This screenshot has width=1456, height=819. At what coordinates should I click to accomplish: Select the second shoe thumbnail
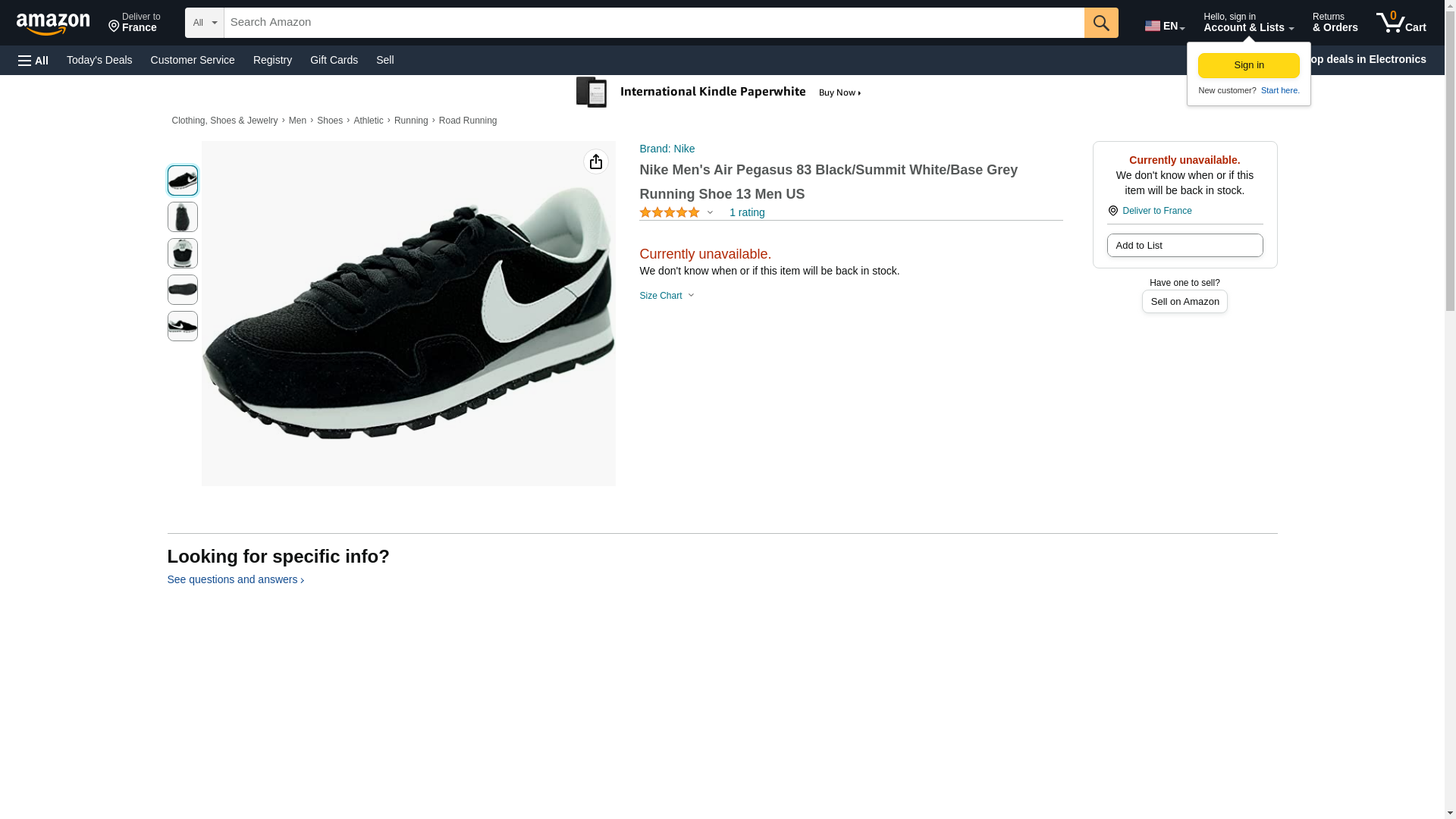[x=182, y=217]
